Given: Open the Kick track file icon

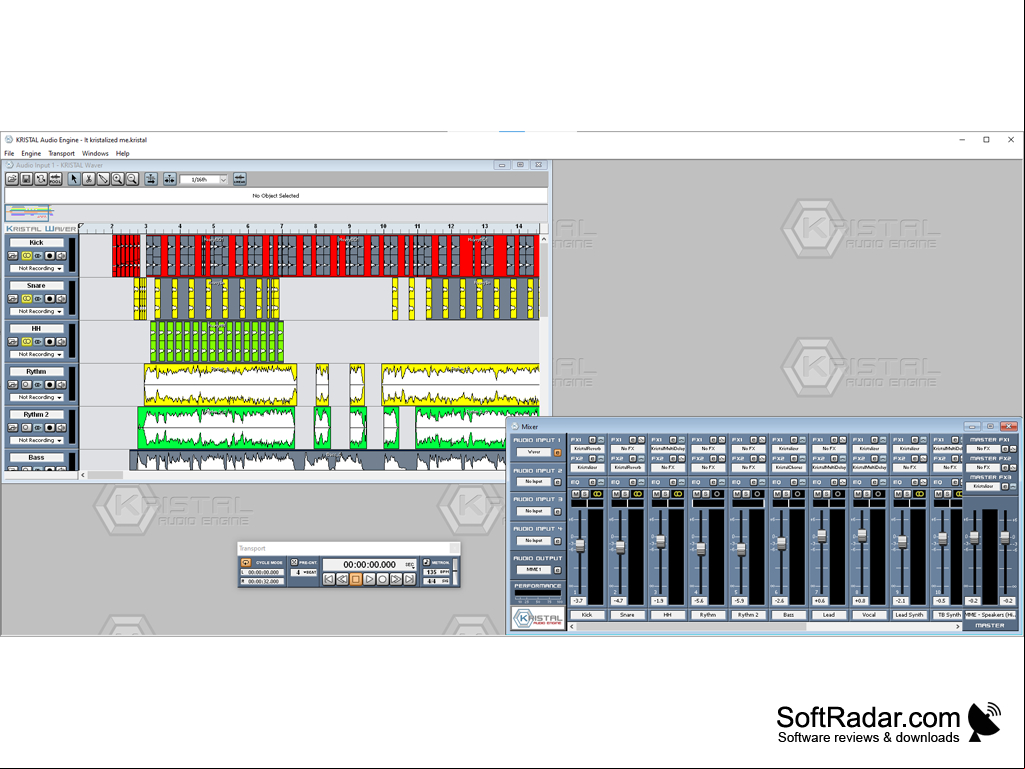Looking at the screenshot, I should click(12, 256).
